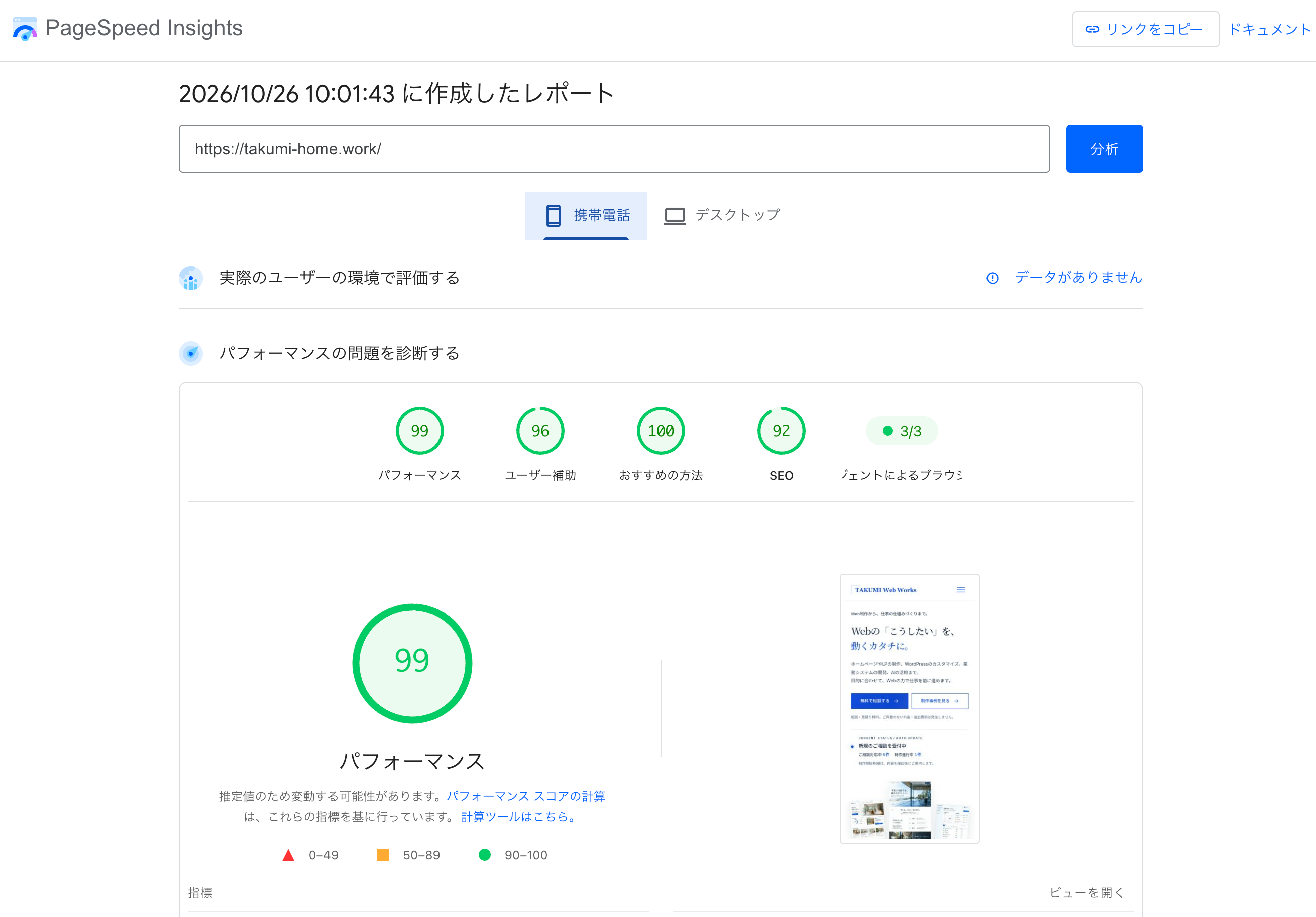
Task: Open 計算ツールはこちら link
Action: (x=518, y=816)
